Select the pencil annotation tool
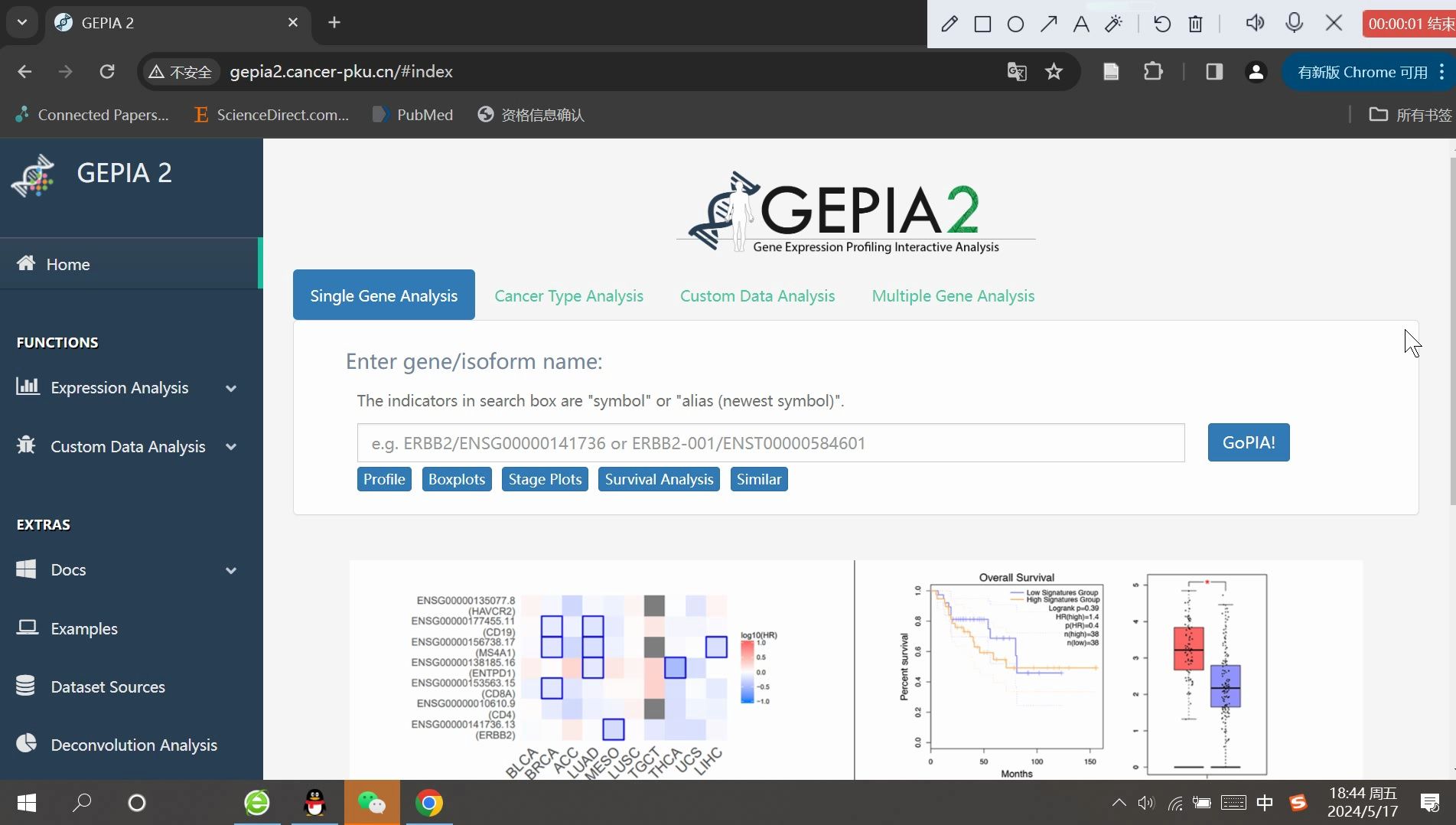 point(949,24)
